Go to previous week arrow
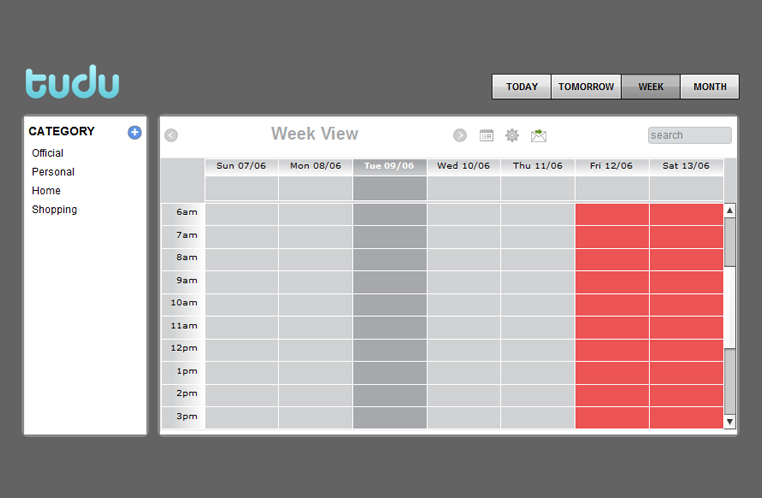This screenshot has height=498, width=762. 171,135
